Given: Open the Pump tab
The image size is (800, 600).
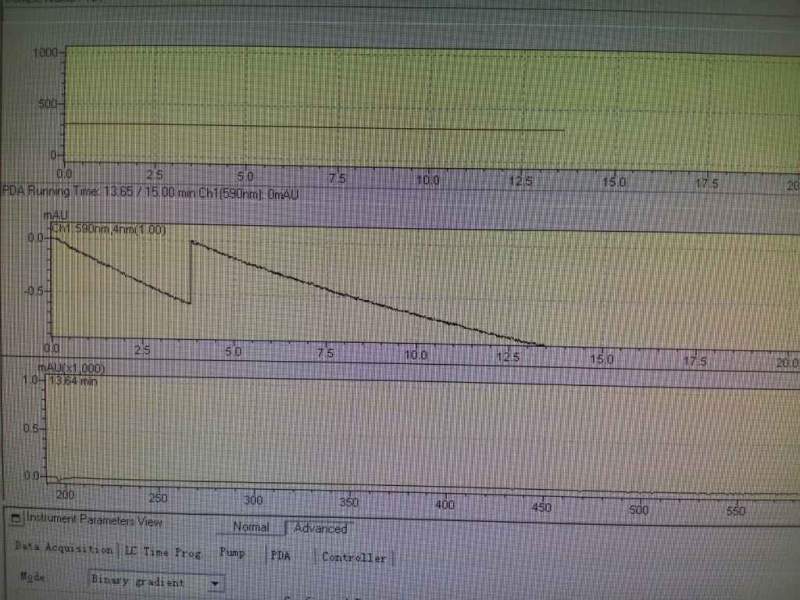Looking at the screenshot, I should 232,553.
